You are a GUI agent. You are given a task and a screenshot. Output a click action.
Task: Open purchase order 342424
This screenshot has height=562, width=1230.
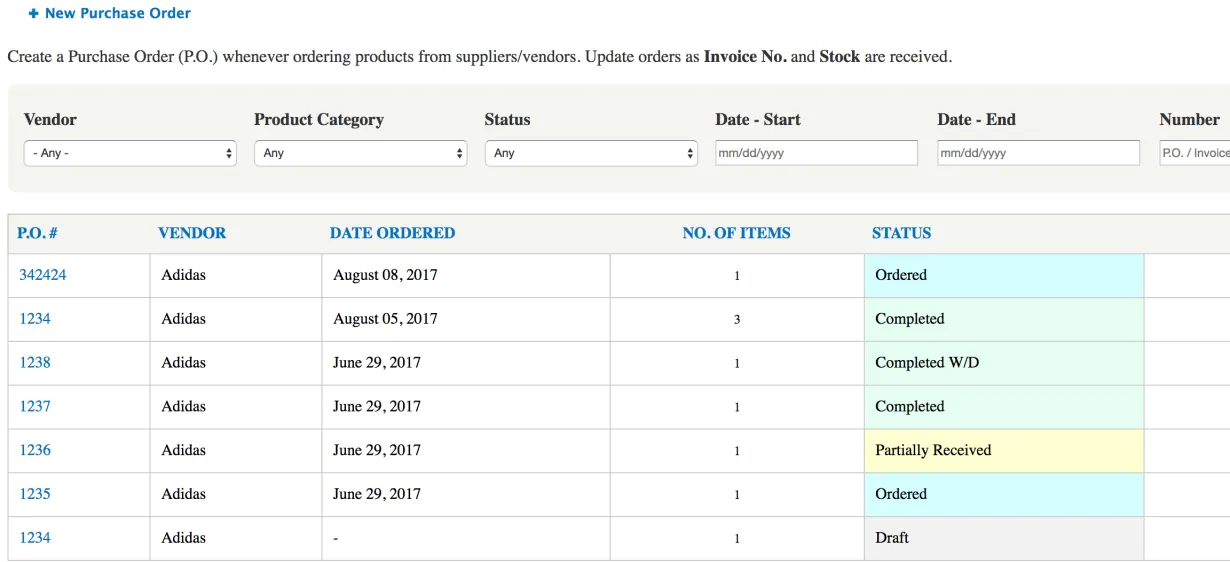43,275
